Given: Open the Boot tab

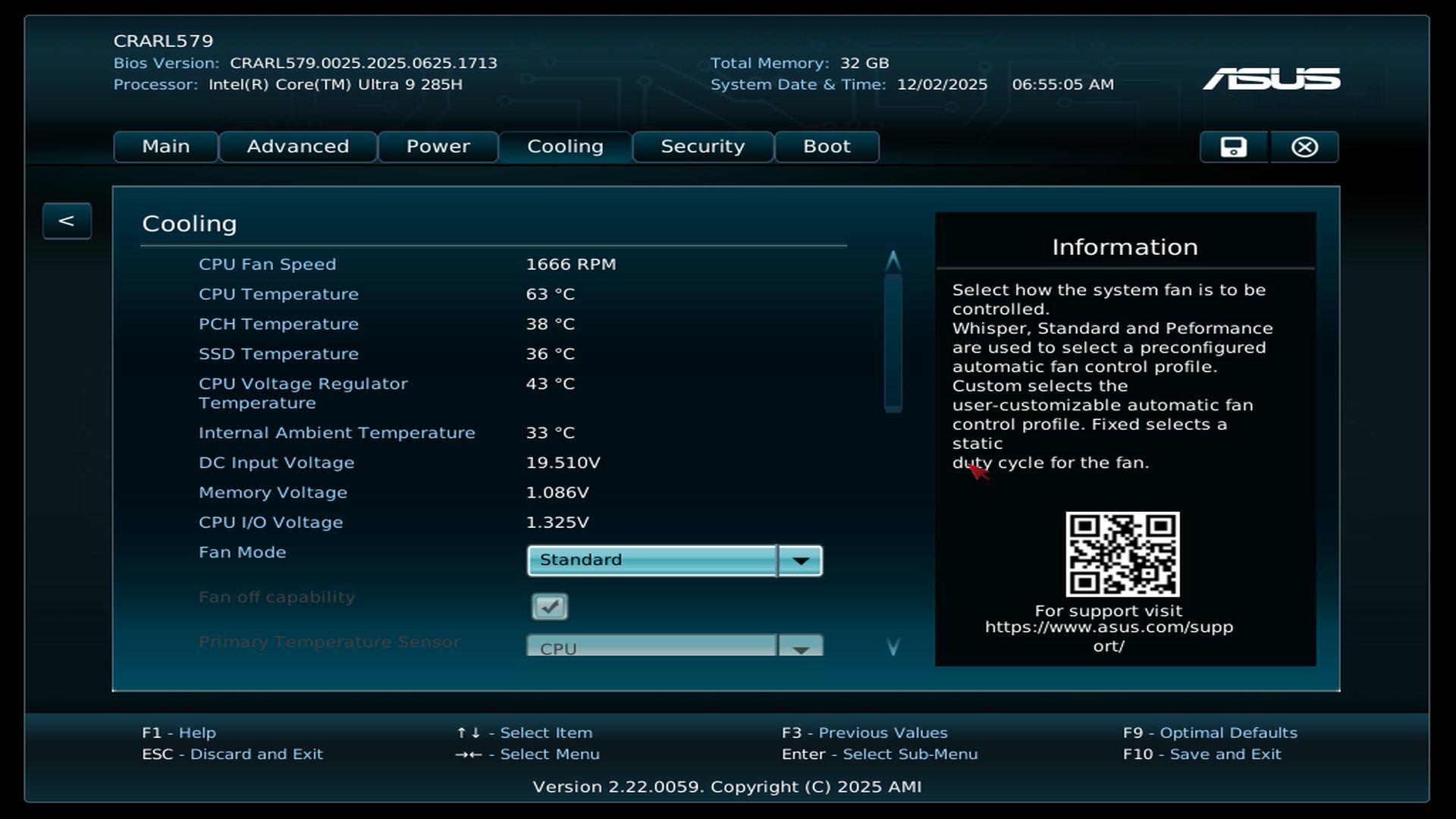Looking at the screenshot, I should [827, 147].
